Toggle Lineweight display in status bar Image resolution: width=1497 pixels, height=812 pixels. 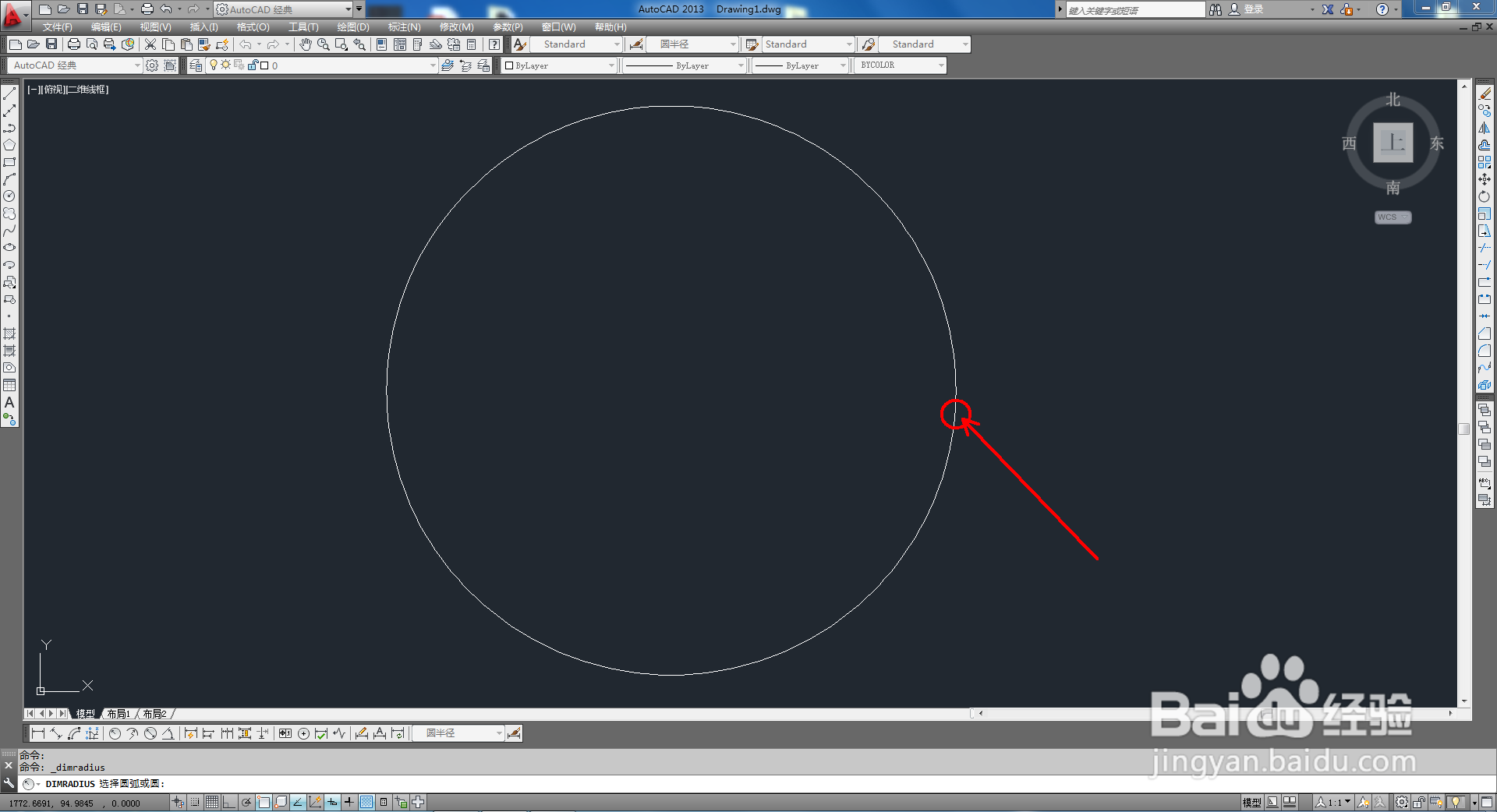[x=349, y=802]
